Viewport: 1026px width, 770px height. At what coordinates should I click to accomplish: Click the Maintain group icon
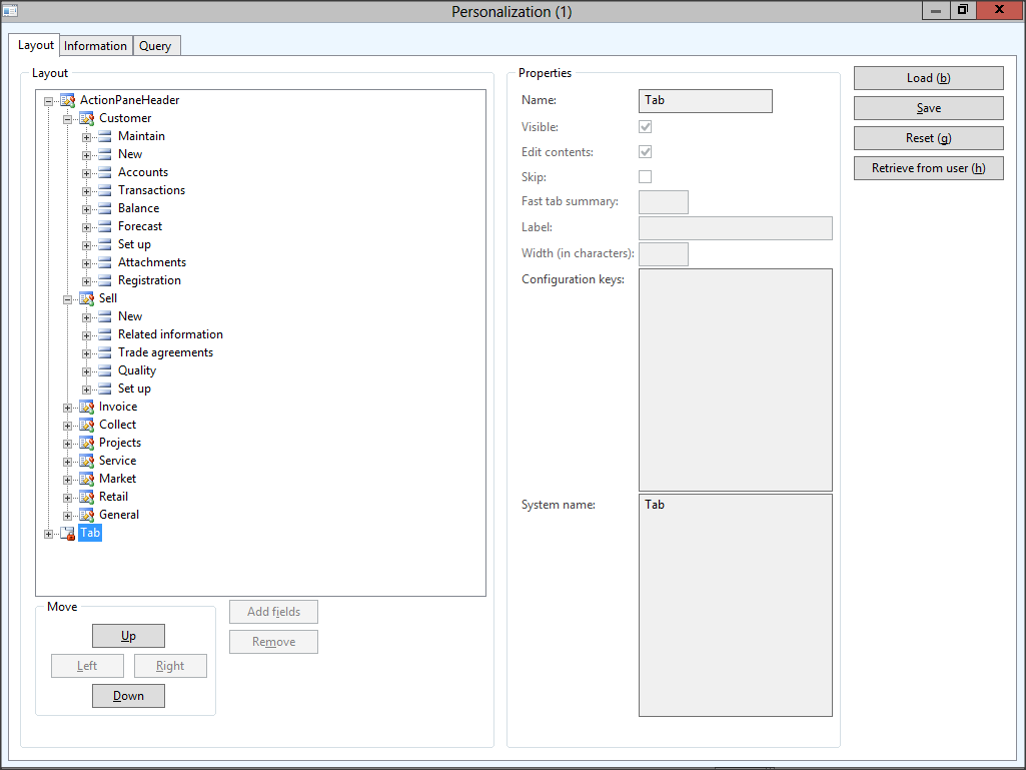[x=105, y=136]
